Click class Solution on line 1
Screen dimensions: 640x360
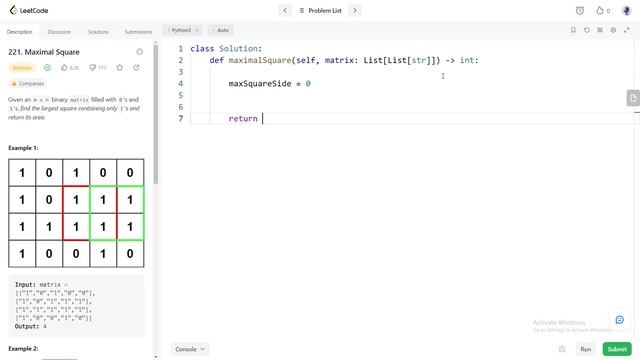(x=226, y=49)
